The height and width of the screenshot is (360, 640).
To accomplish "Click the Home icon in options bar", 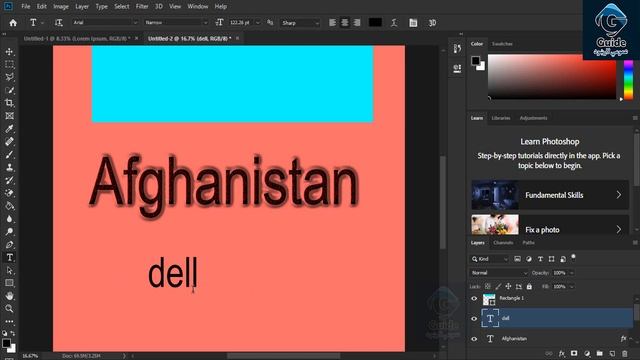I will coord(13,23).
